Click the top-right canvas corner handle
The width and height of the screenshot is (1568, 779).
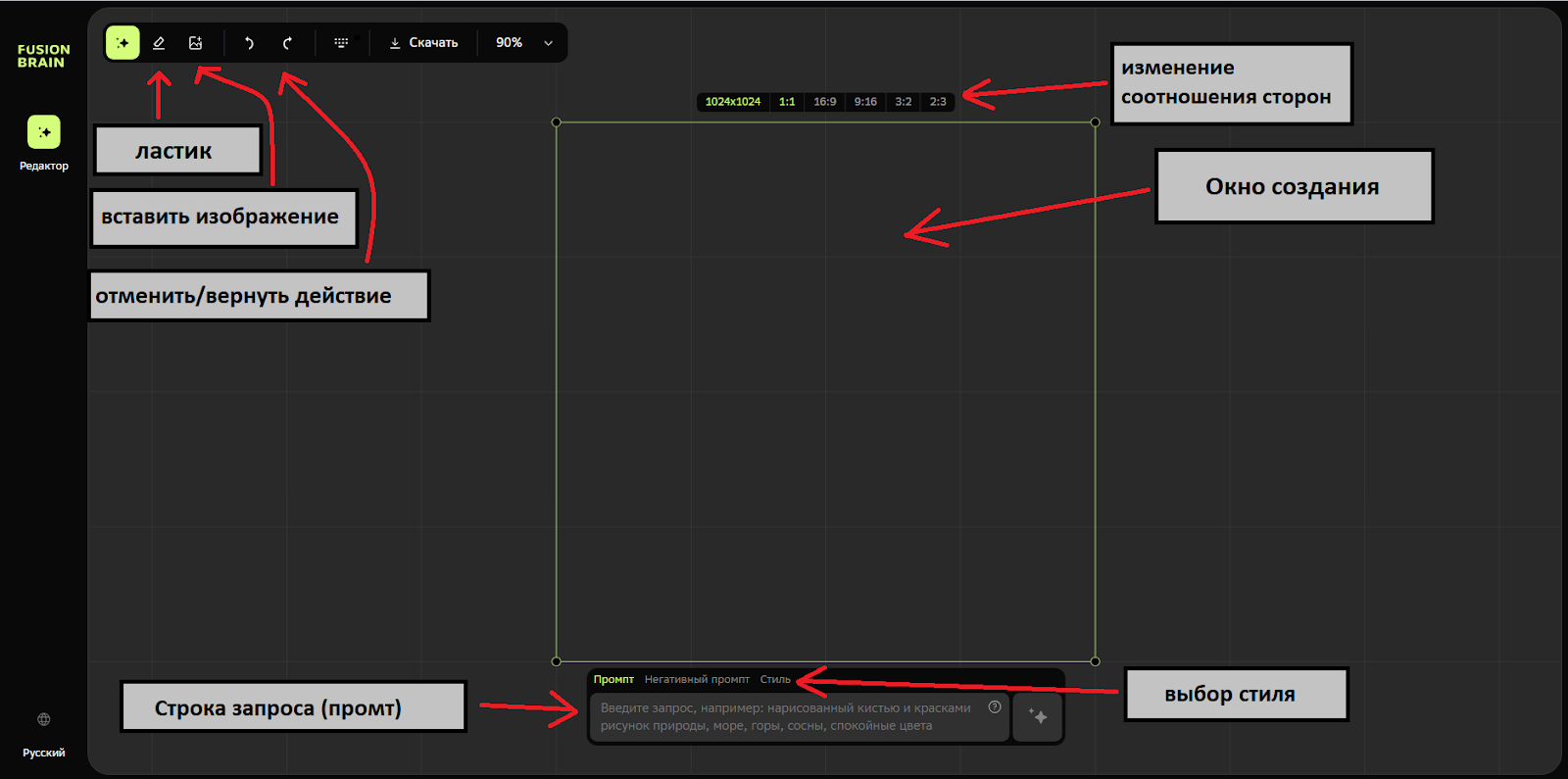(x=1095, y=122)
